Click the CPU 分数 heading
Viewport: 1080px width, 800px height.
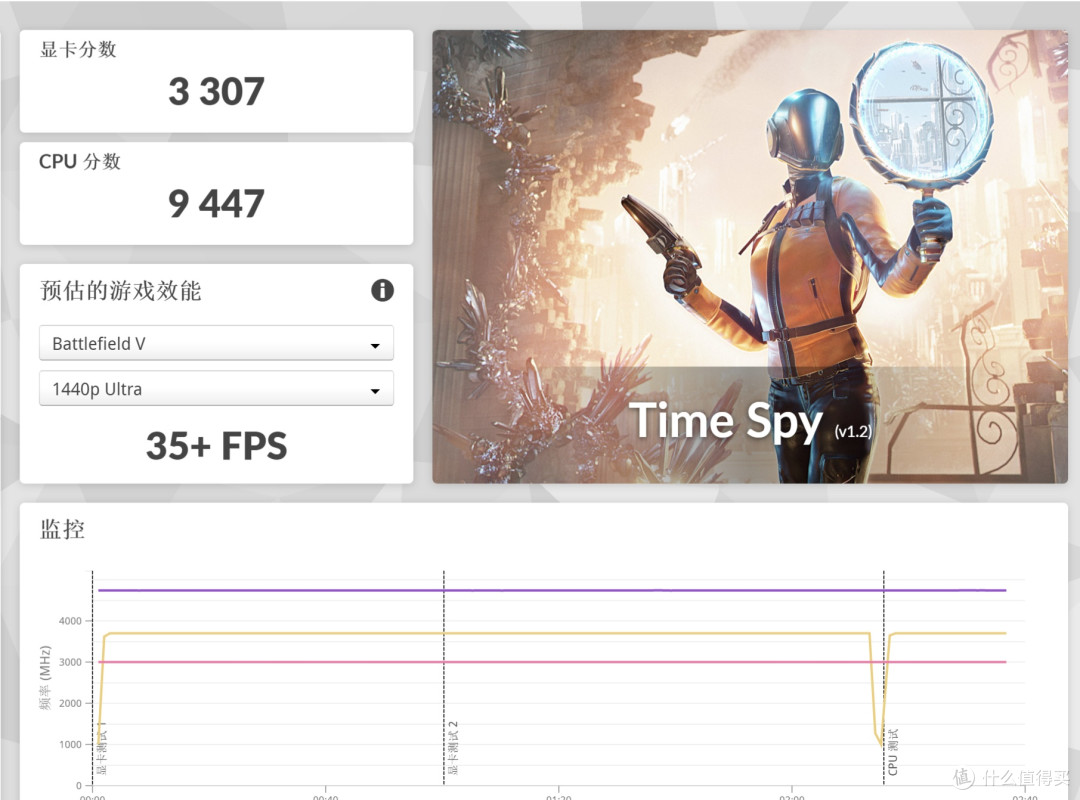pyautogui.click(x=80, y=161)
